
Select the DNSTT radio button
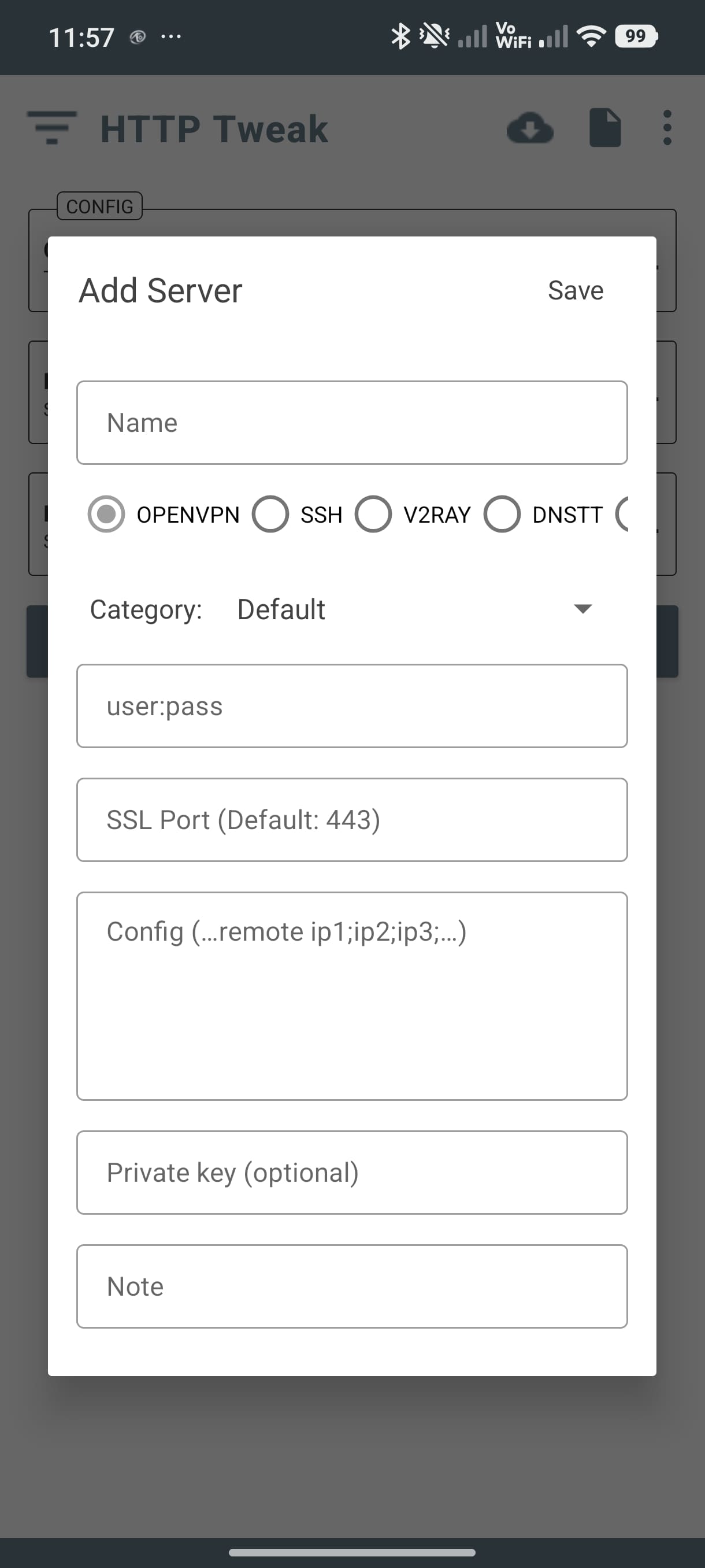(x=502, y=515)
